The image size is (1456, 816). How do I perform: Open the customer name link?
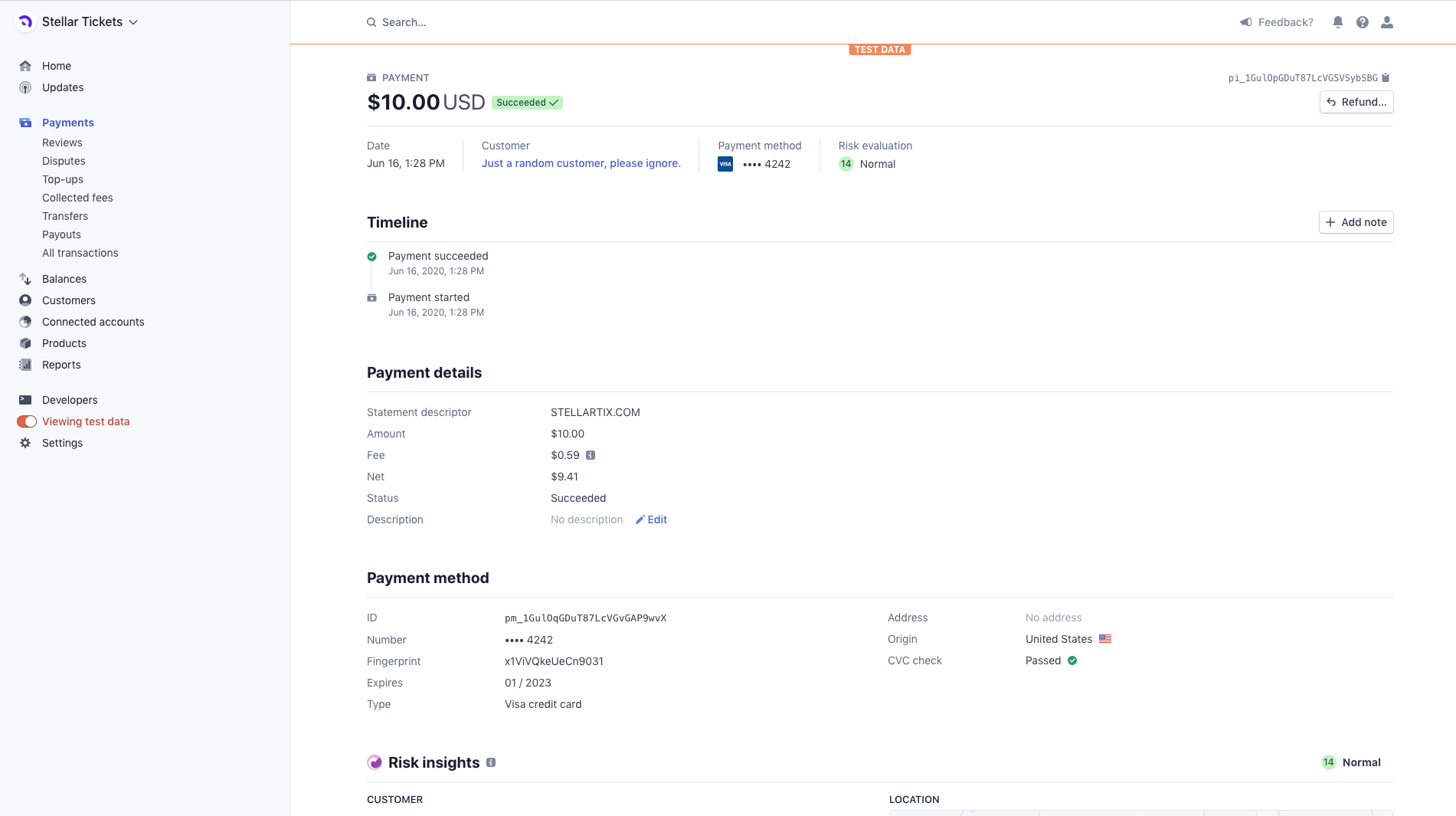point(581,163)
